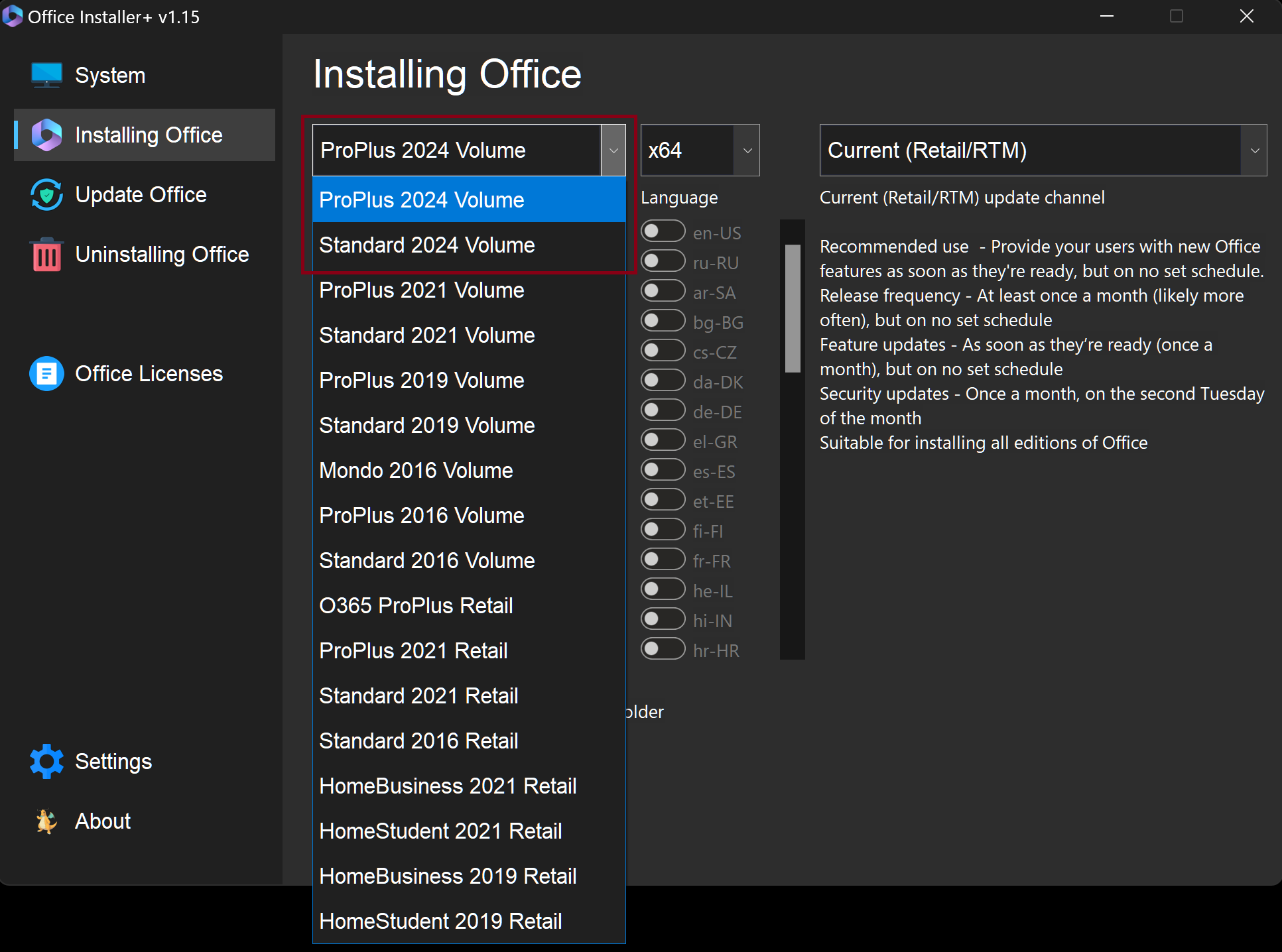Screen dimensions: 1282x952
Task: Select ProPlus 2021 Volume option
Action: [469, 290]
